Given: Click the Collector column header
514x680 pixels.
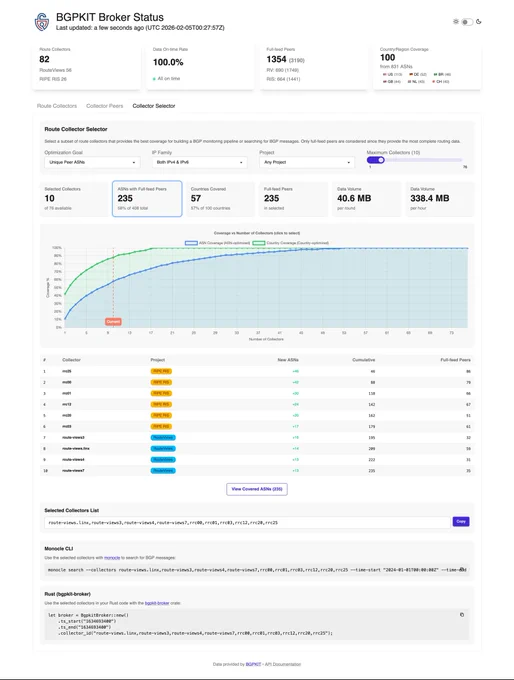Looking at the screenshot, I should (72, 360).
